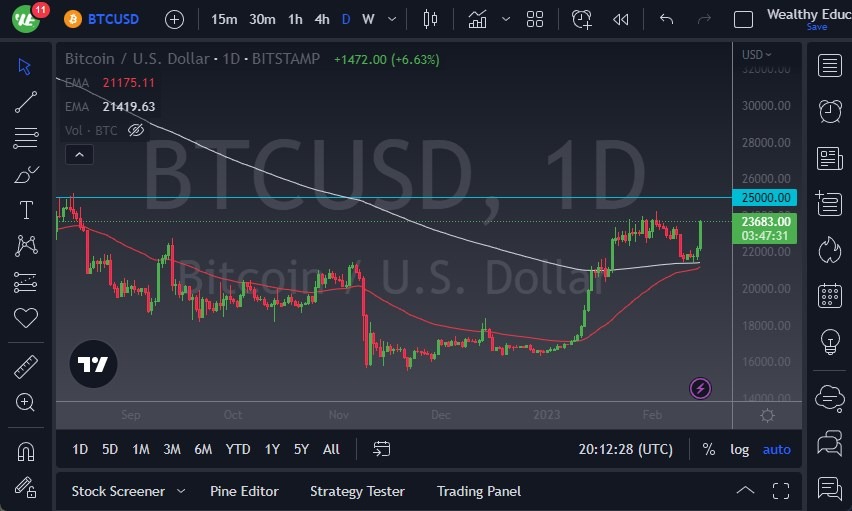Open the chart patterns tool

(x=26, y=246)
